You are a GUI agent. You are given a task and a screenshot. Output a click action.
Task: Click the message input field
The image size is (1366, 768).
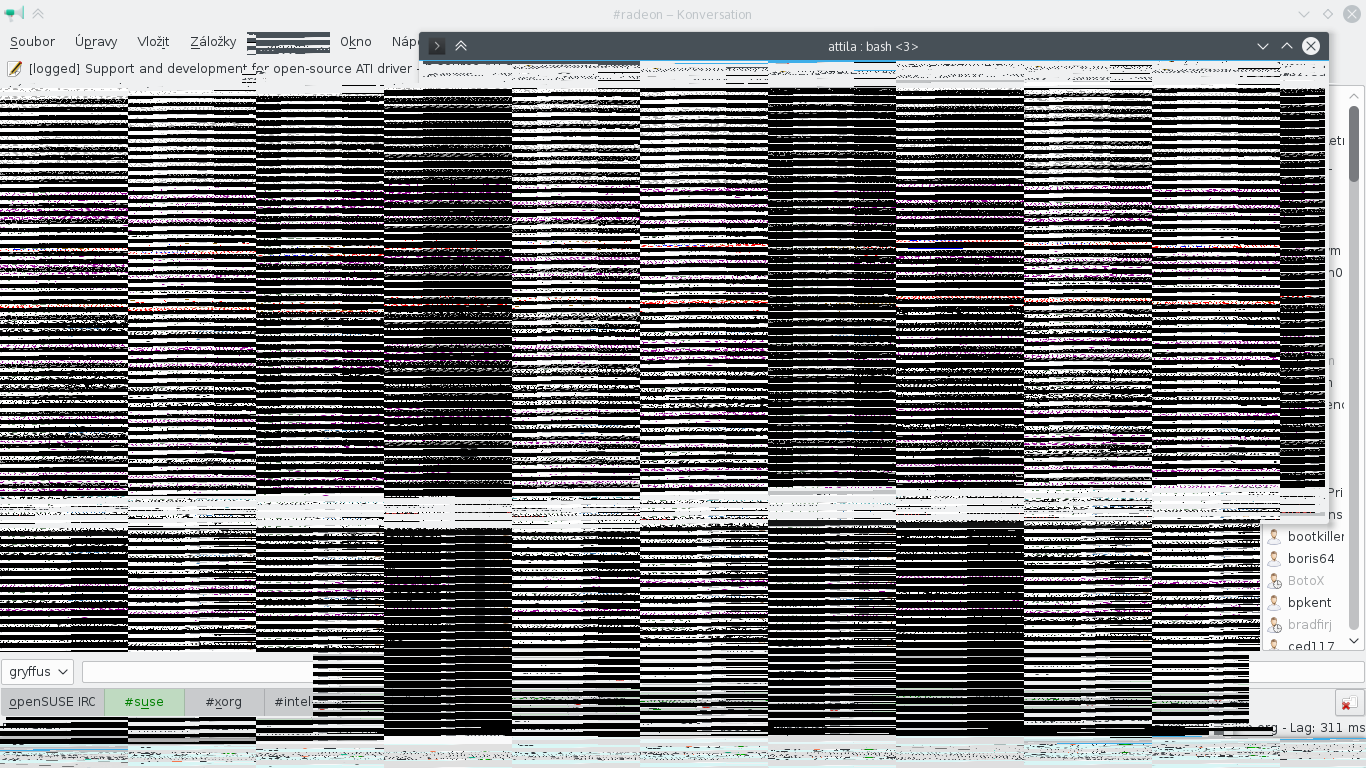point(723,672)
